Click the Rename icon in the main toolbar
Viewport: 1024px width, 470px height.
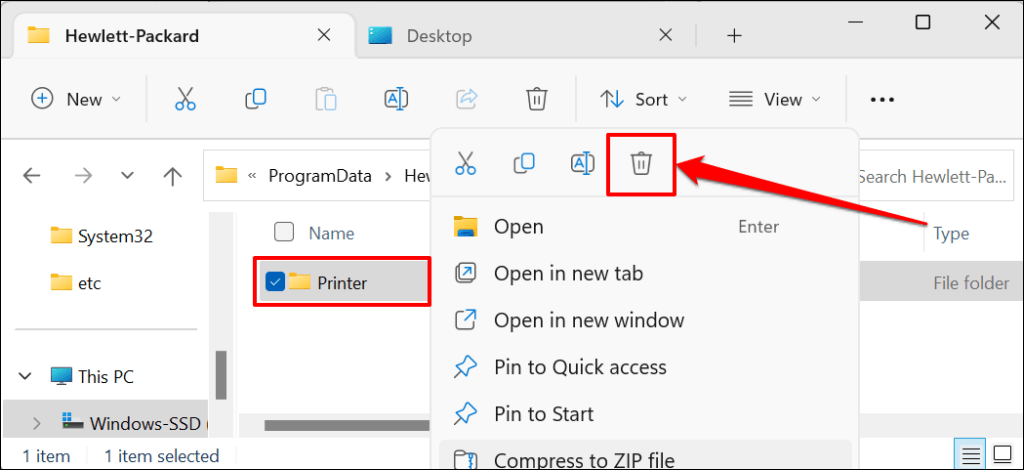click(396, 99)
